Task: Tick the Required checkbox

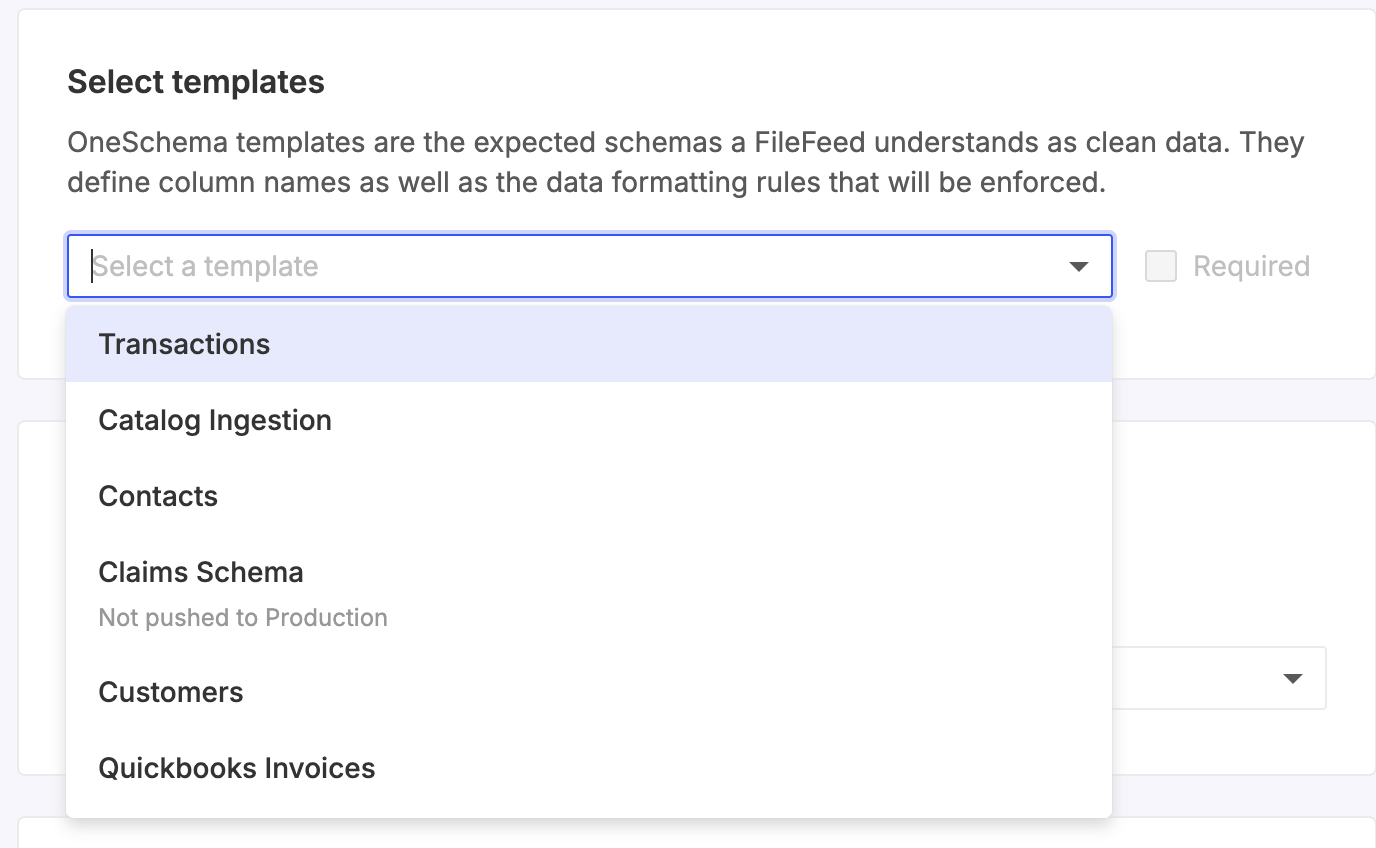Action: point(1160,266)
